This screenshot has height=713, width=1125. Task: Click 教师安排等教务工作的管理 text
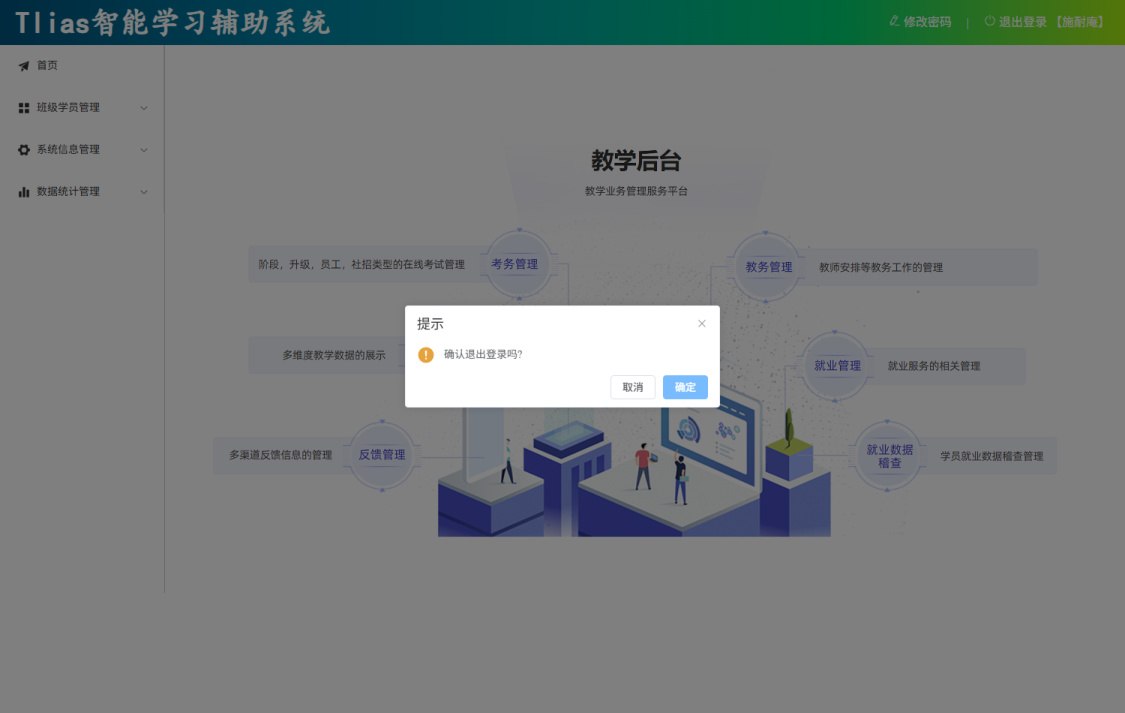[881, 267]
